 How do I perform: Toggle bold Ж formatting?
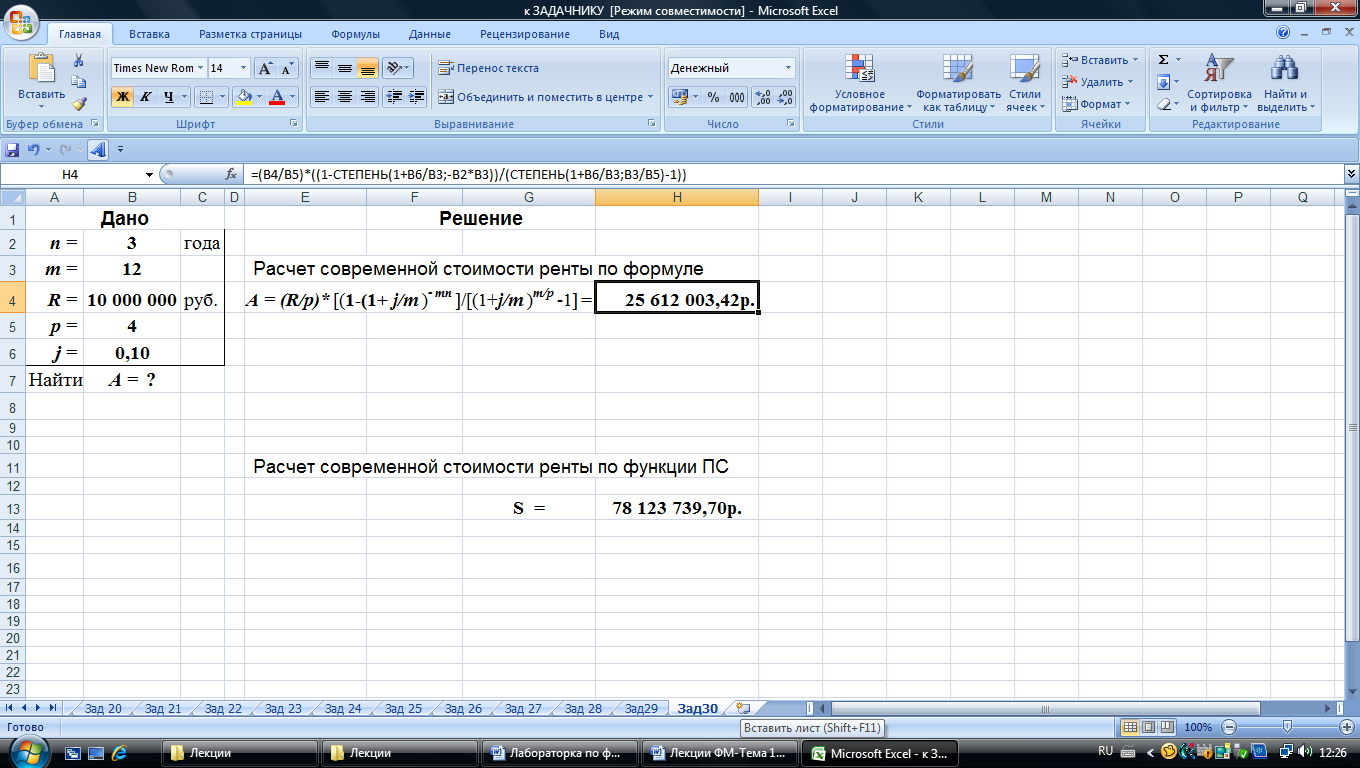[122, 97]
